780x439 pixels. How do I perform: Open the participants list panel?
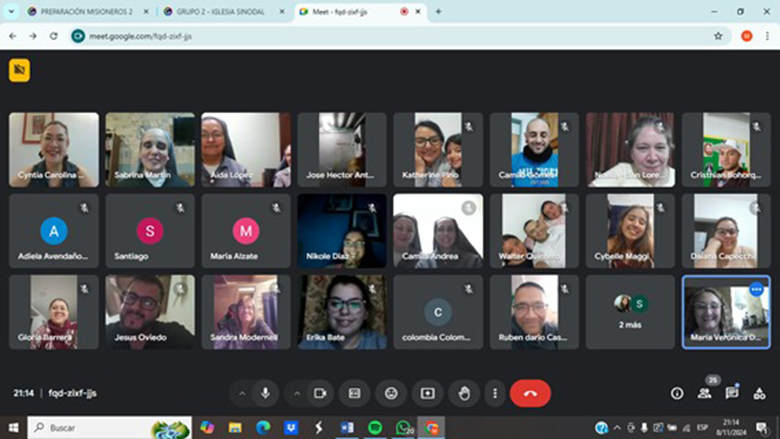coord(704,393)
